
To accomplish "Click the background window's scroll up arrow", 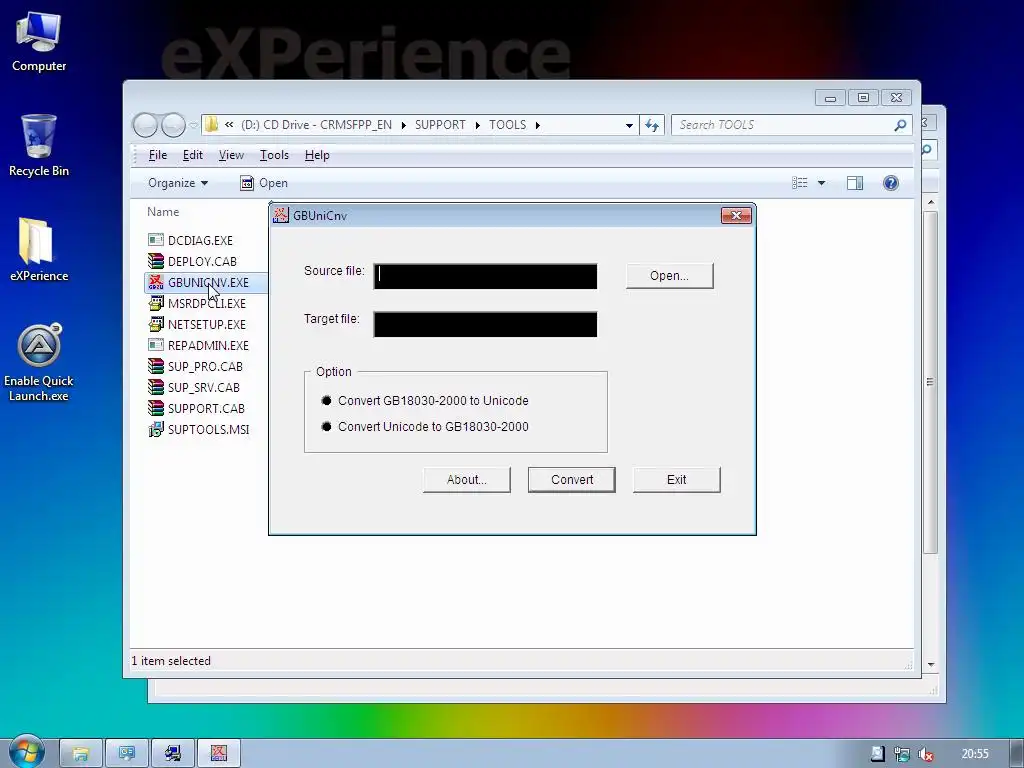I will pos(931,203).
